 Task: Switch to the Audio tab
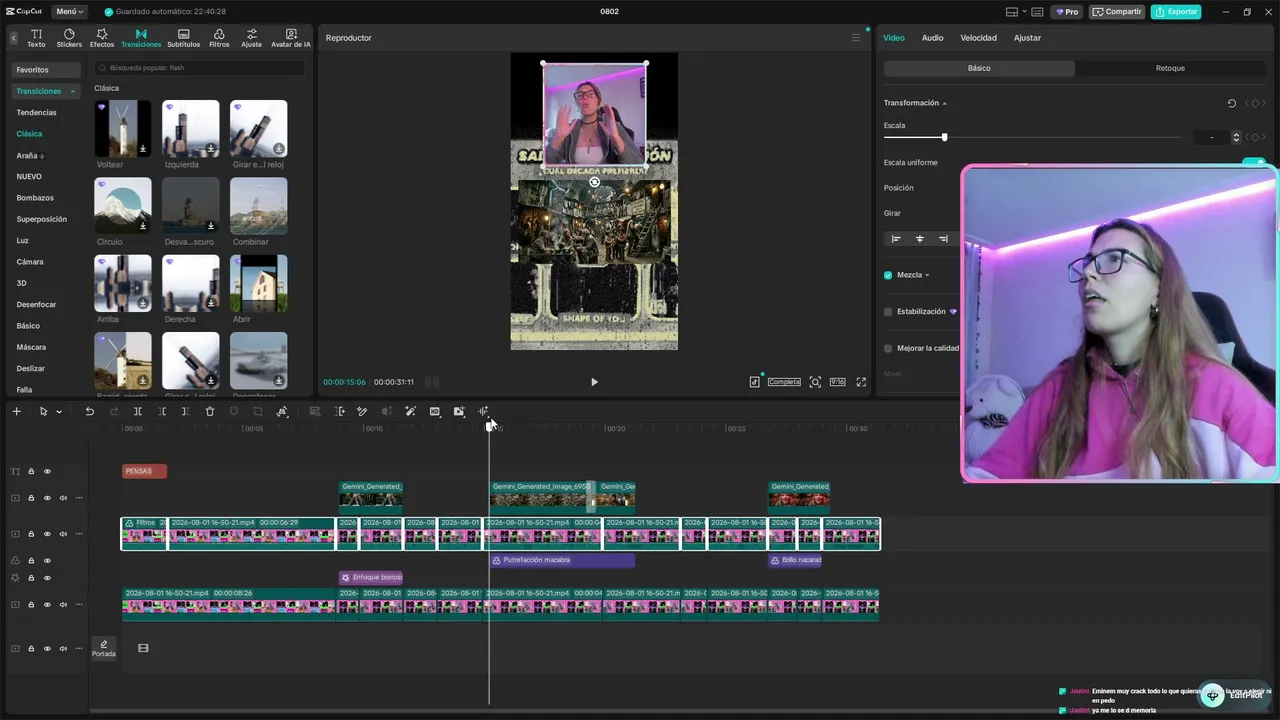coord(932,38)
